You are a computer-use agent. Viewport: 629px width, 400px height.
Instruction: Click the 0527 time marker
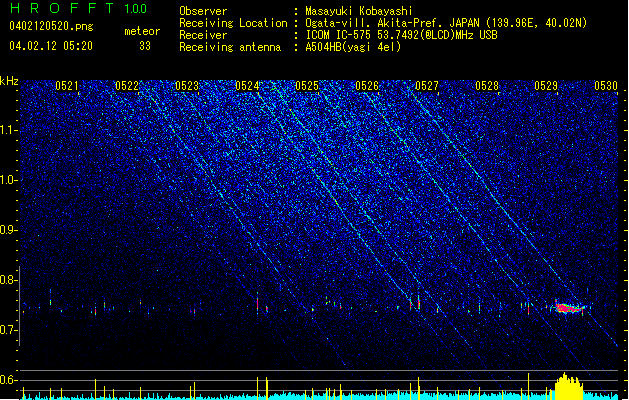(x=427, y=86)
